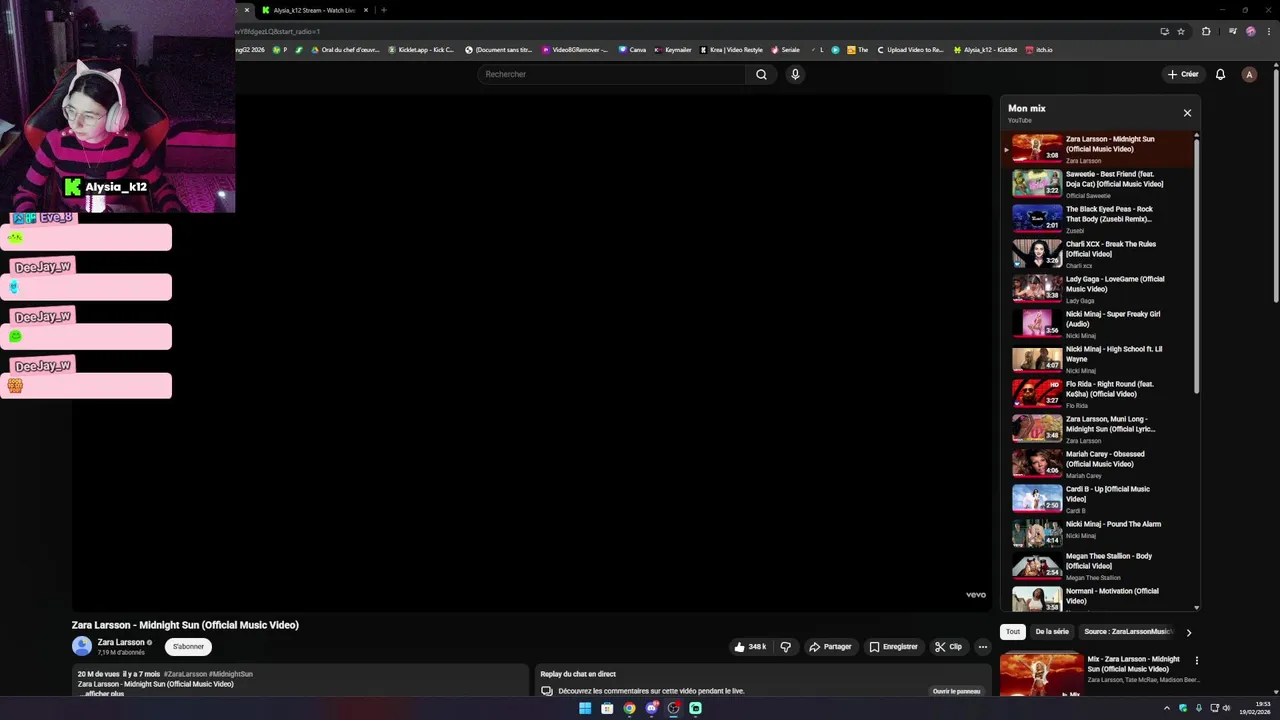Open more actions ellipsis under video
The width and height of the screenshot is (1280, 720).
982,647
